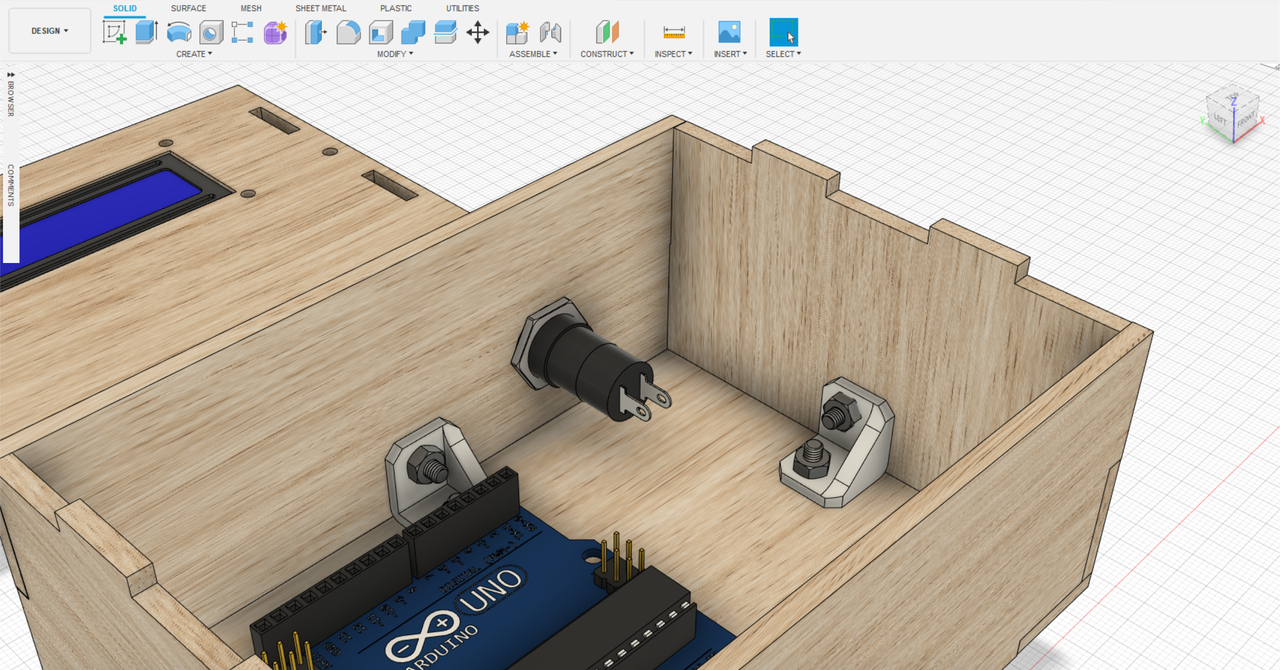The image size is (1280, 670).
Task: Select the Fillet tool
Action: (x=348, y=32)
